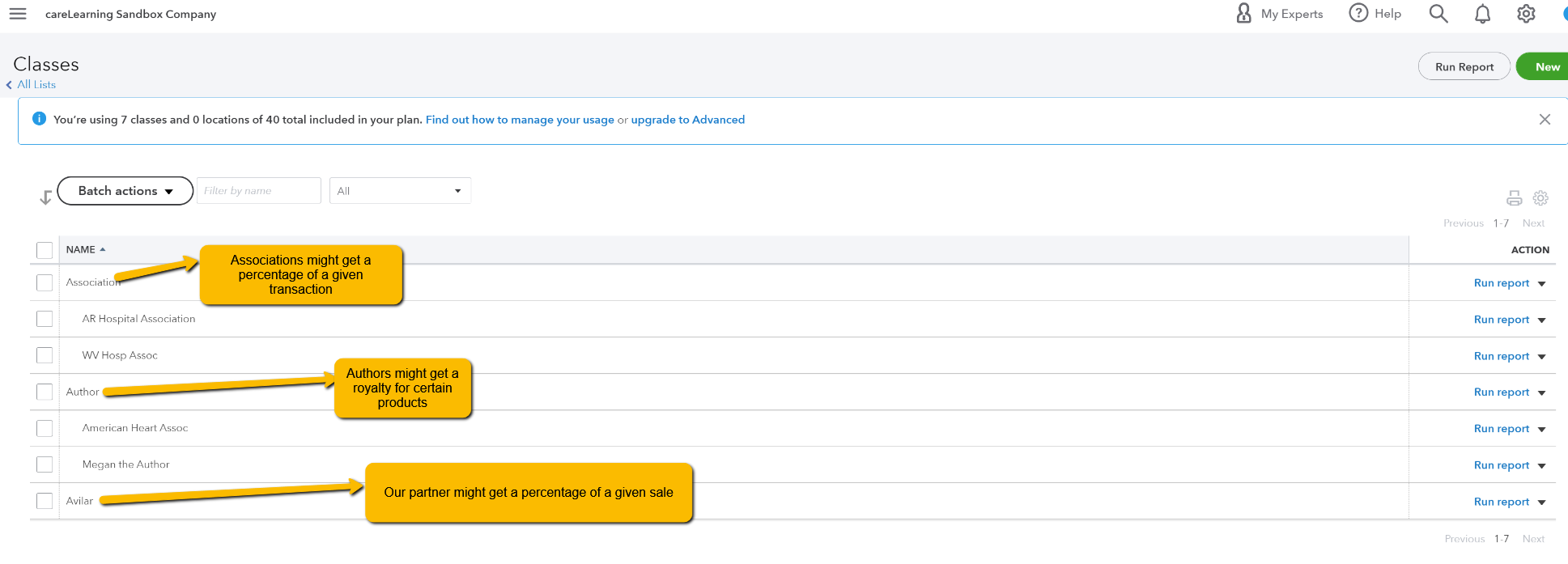Expand the Batch actions dropdown
This screenshot has height=564, width=1568.
click(x=125, y=191)
